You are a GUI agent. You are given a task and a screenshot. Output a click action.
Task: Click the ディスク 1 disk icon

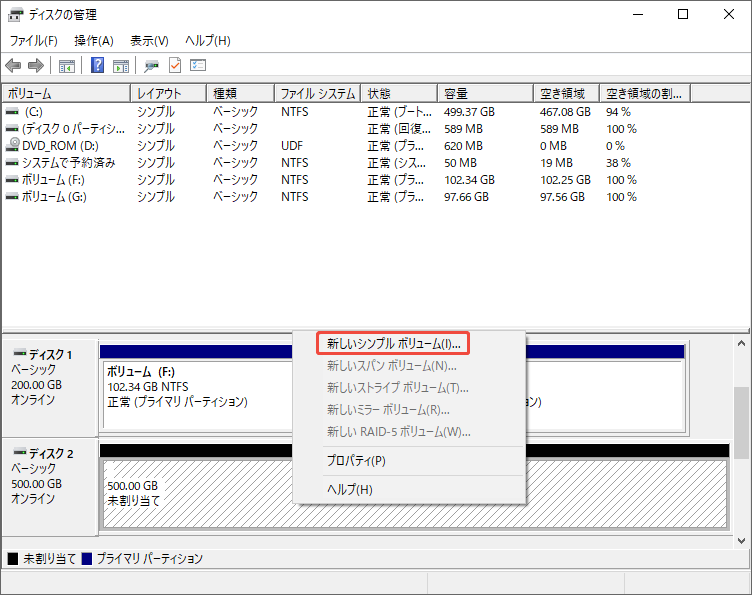(20, 353)
